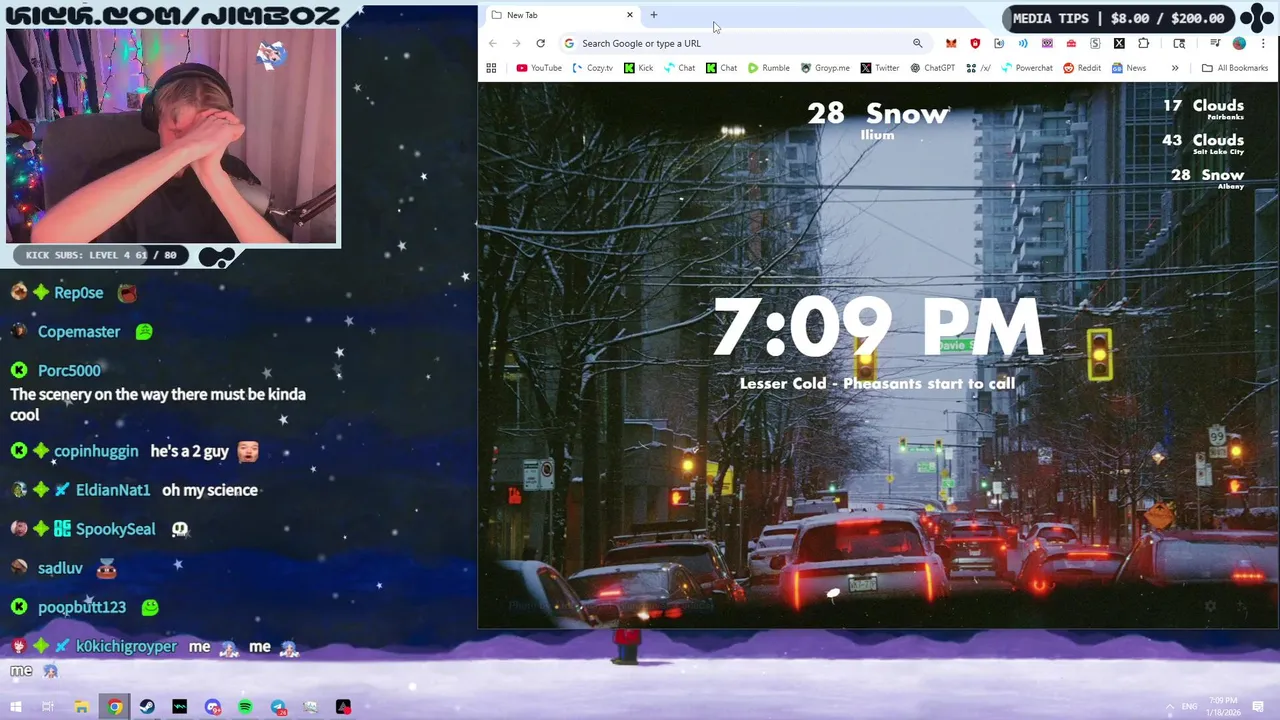Open Discord from the taskbar

pos(212,707)
